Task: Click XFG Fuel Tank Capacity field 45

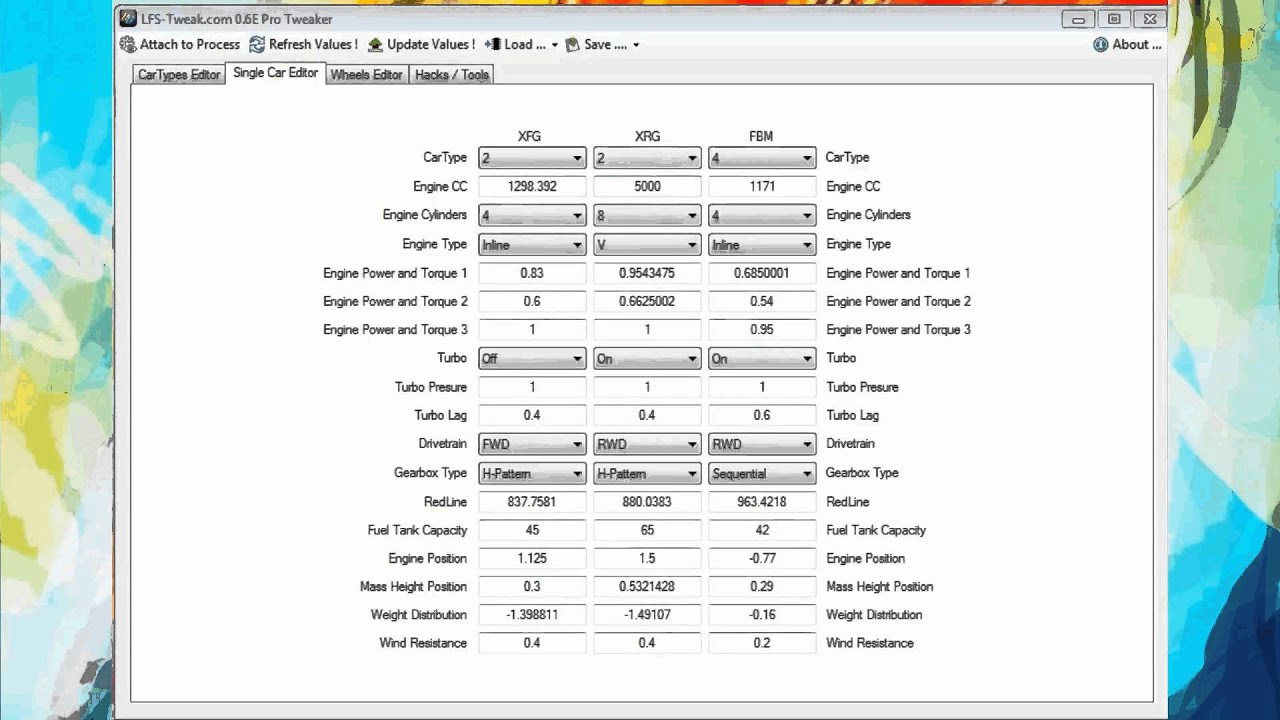Action: 532,530
